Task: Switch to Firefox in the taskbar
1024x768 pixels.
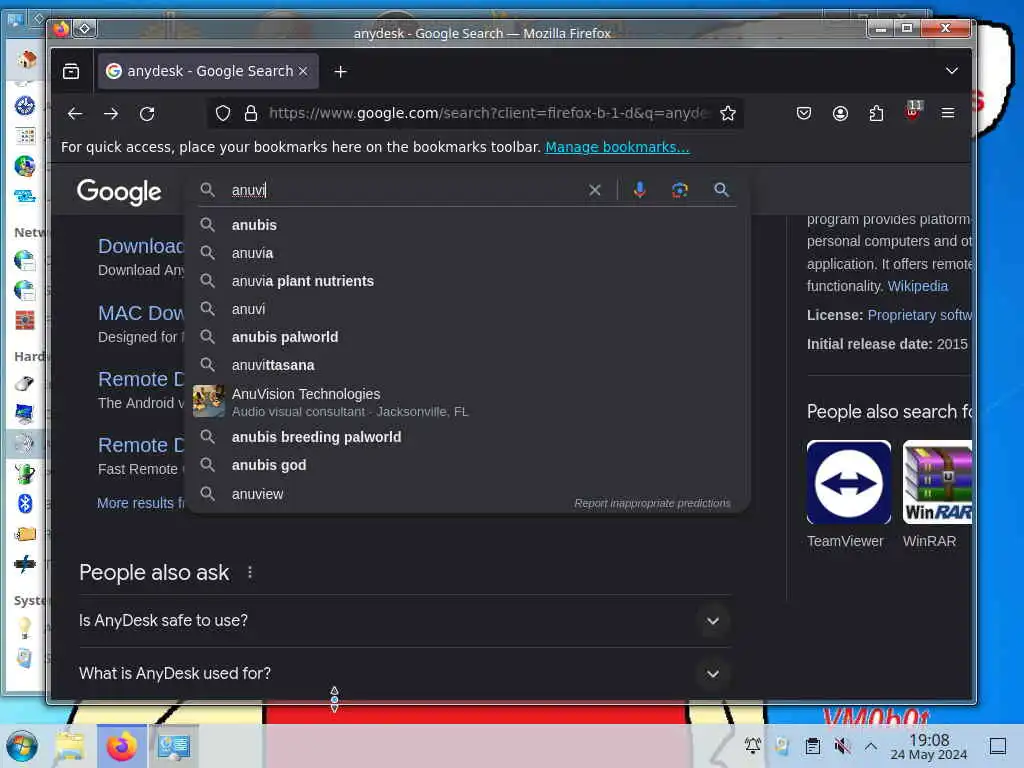Action: [x=121, y=746]
